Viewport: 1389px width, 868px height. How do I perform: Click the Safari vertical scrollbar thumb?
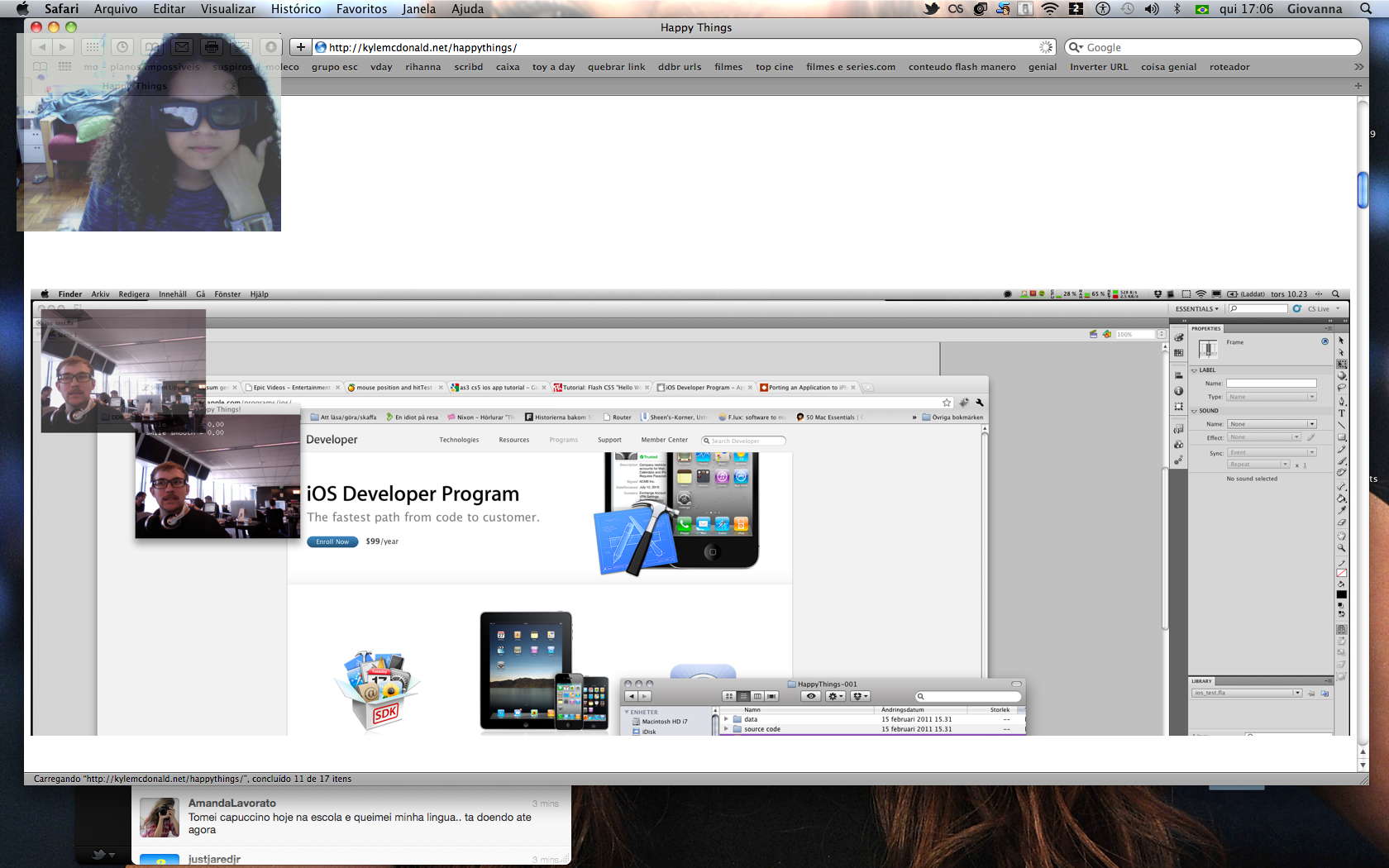1363,190
